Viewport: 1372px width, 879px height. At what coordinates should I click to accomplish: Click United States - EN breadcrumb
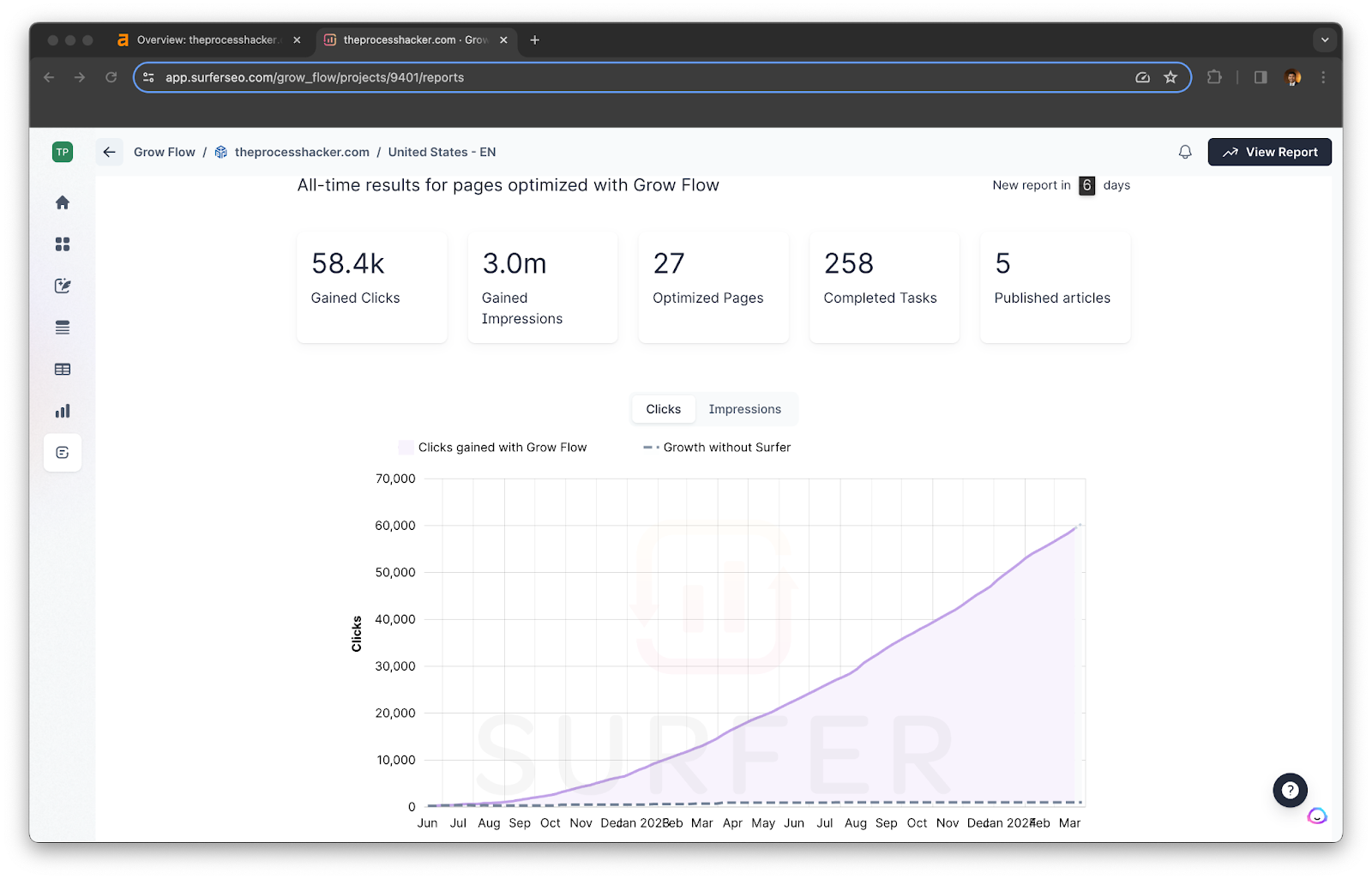coord(442,152)
